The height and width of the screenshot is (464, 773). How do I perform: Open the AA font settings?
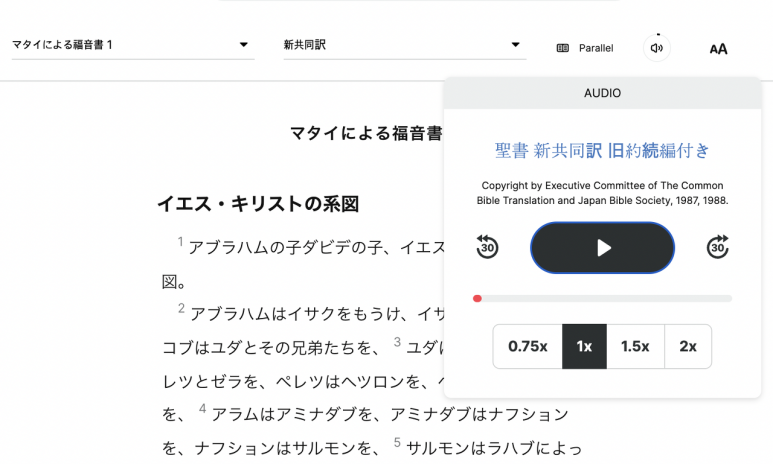718,48
